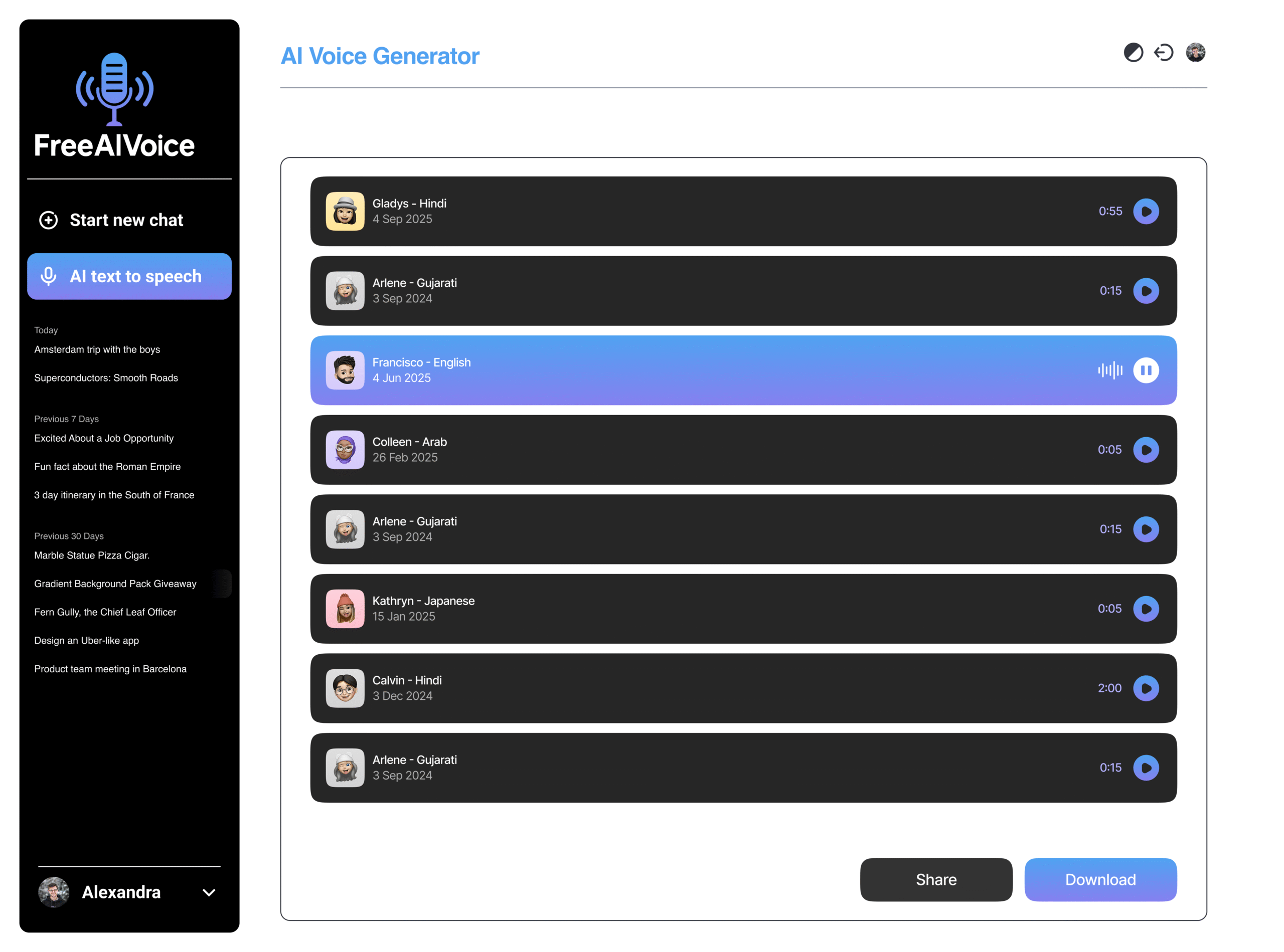
Task: Click the waveform icon in Francisco row
Action: [1110, 370]
